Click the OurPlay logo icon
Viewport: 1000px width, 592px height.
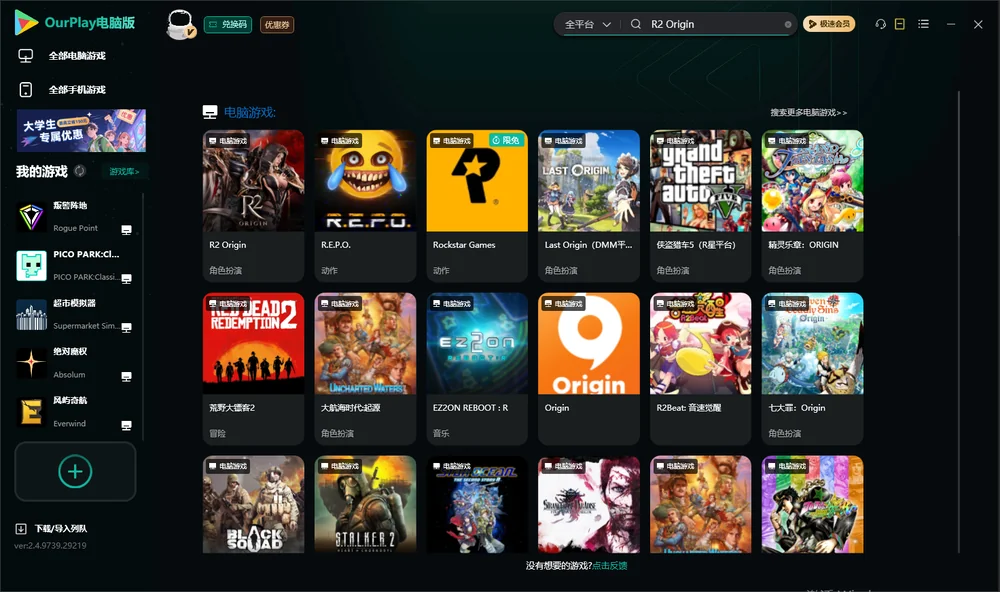tap(26, 22)
